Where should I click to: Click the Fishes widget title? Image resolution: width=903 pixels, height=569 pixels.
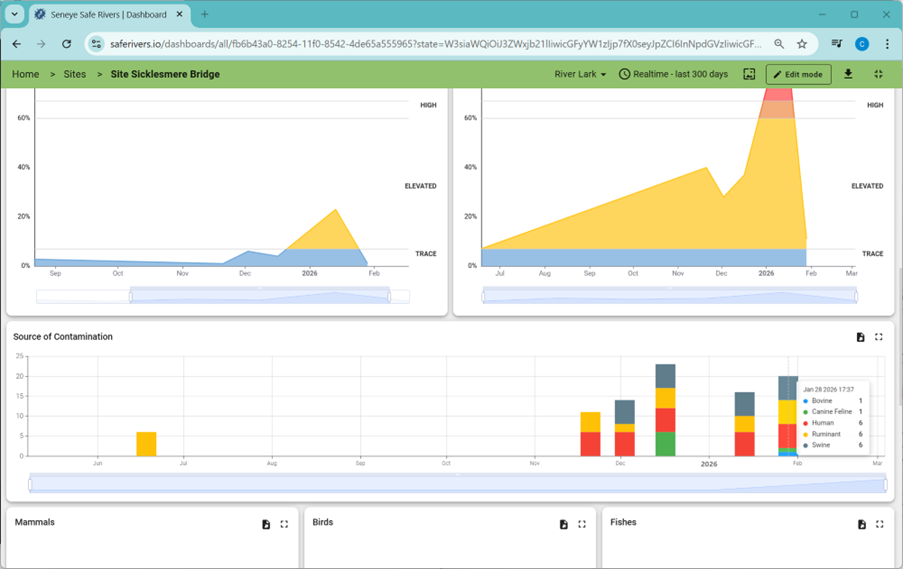[x=623, y=522]
